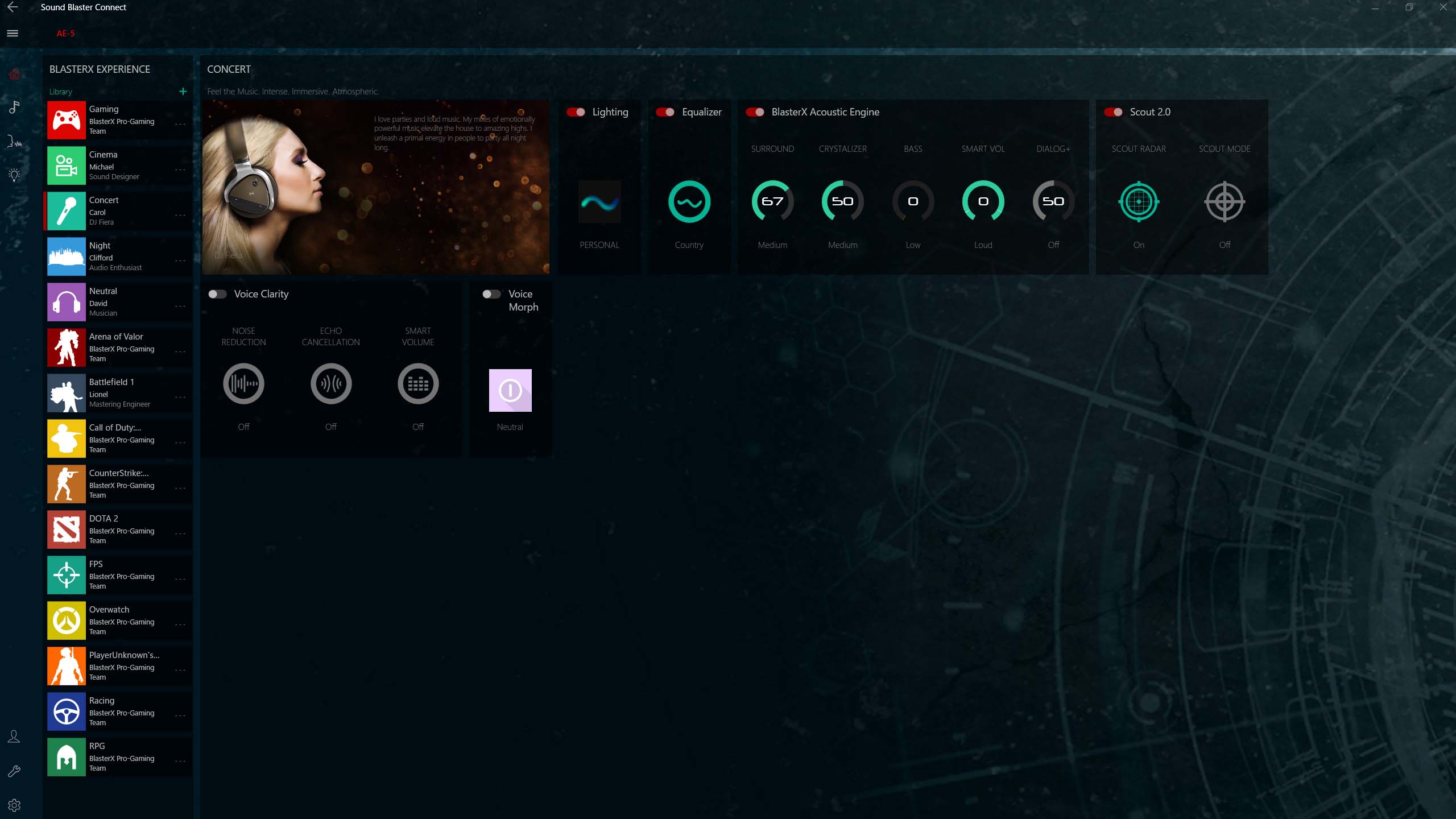
Task: Select the Racing steering wheel icon
Action: coord(67,712)
